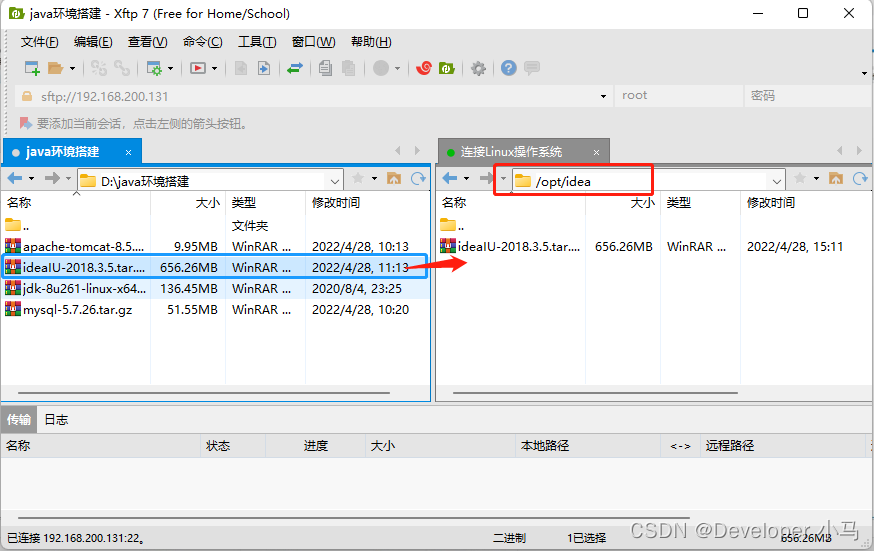Click the Synchronize arrows icon
The height and width of the screenshot is (551, 874).
pos(295,68)
